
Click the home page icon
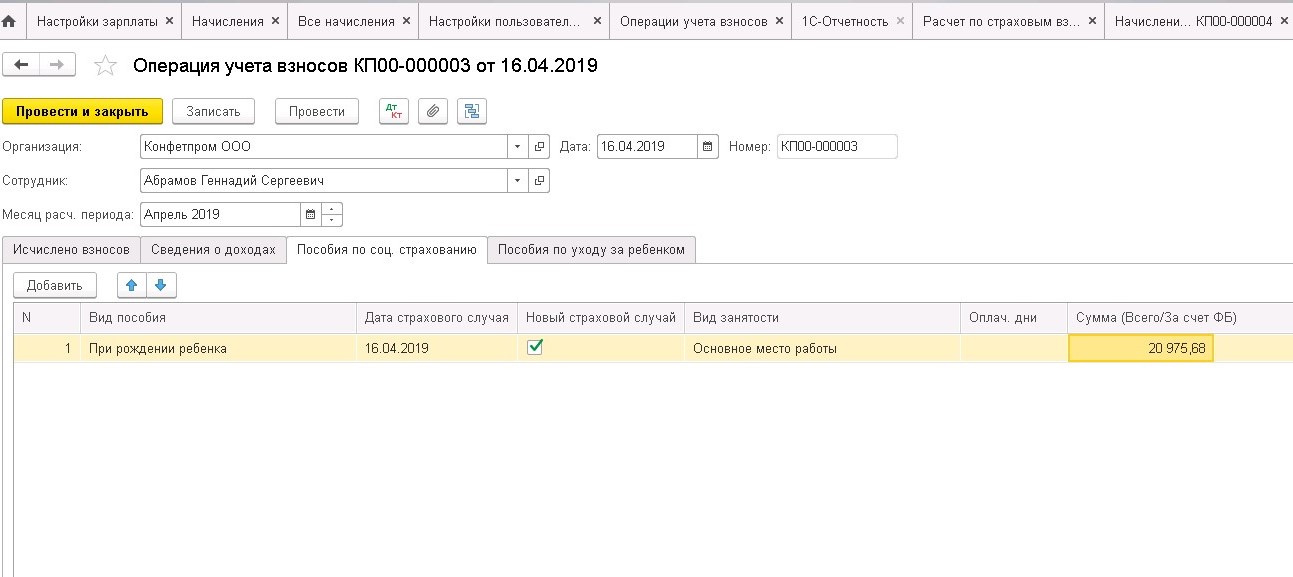point(10,20)
